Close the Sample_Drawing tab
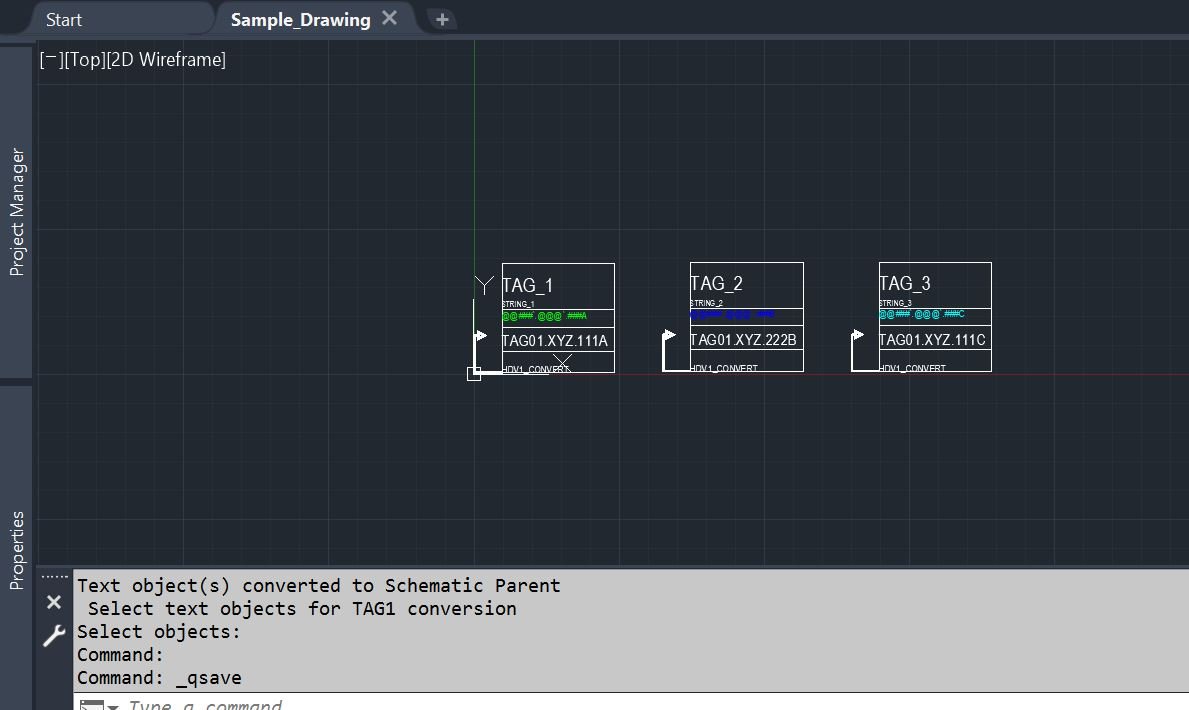 (x=389, y=18)
